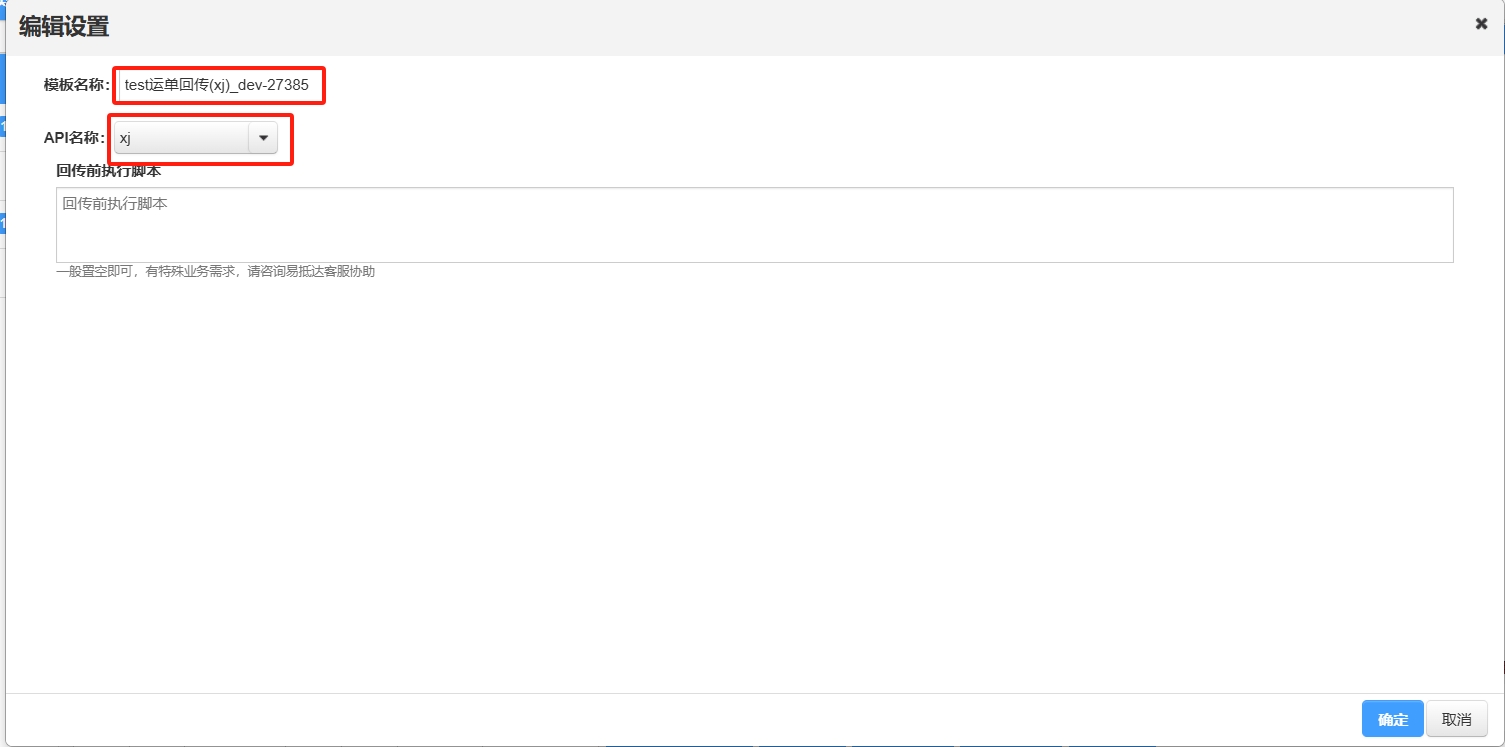Close the 编辑设置 dialog with the X icon
The width and height of the screenshot is (1505, 747).
coord(1481,24)
